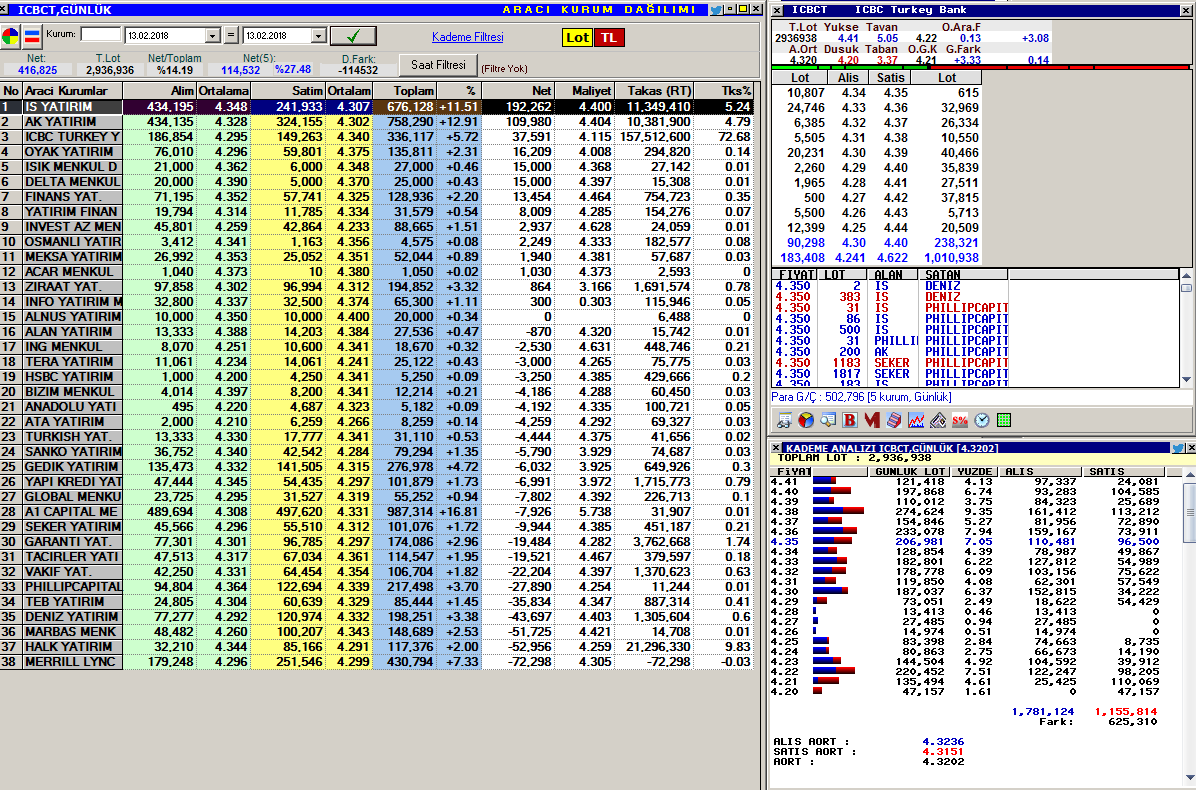Sort table by Maliyet column header
This screenshot has height=790, width=1196.
click(x=584, y=91)
